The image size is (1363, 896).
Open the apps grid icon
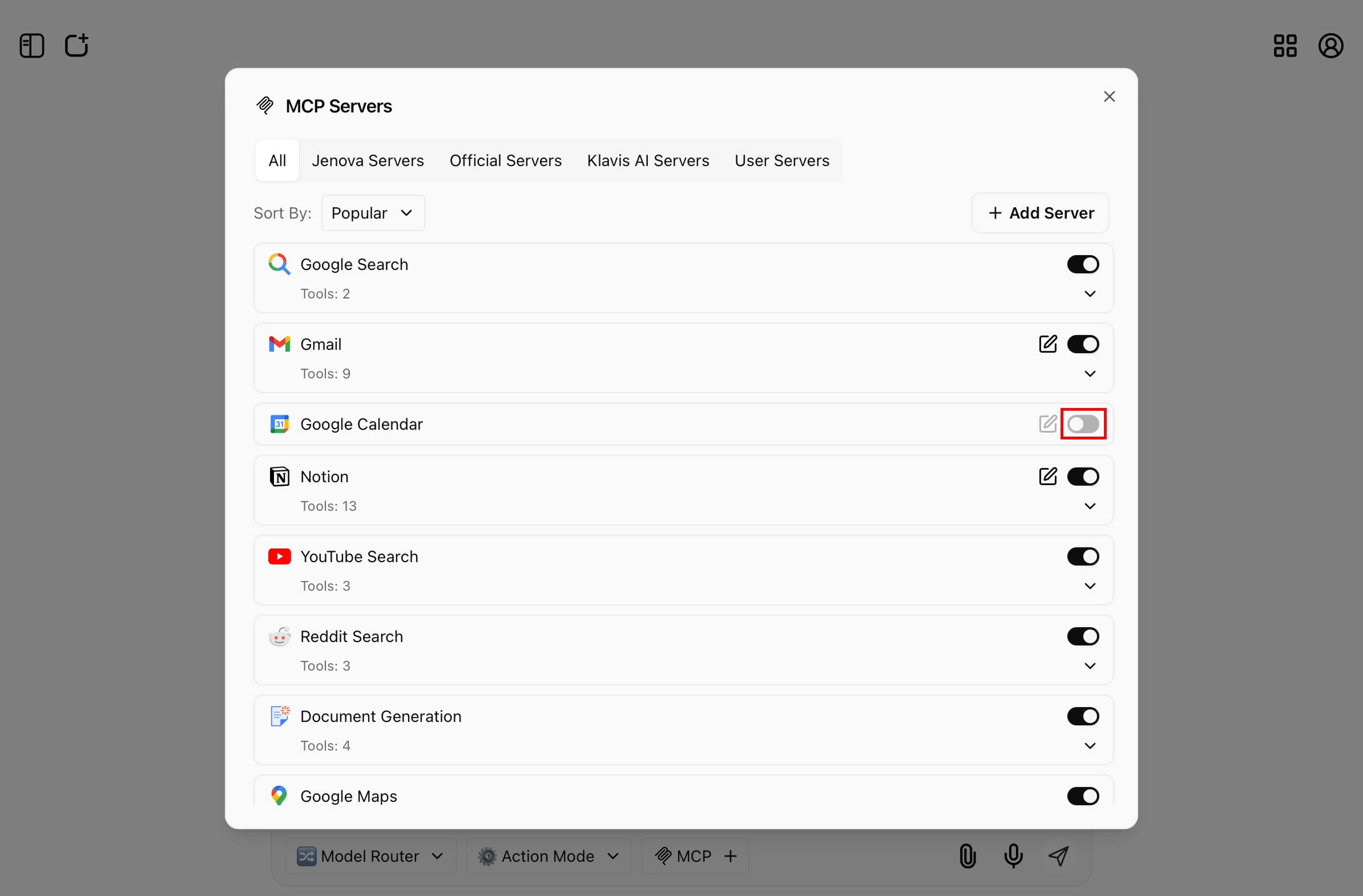1285,46
